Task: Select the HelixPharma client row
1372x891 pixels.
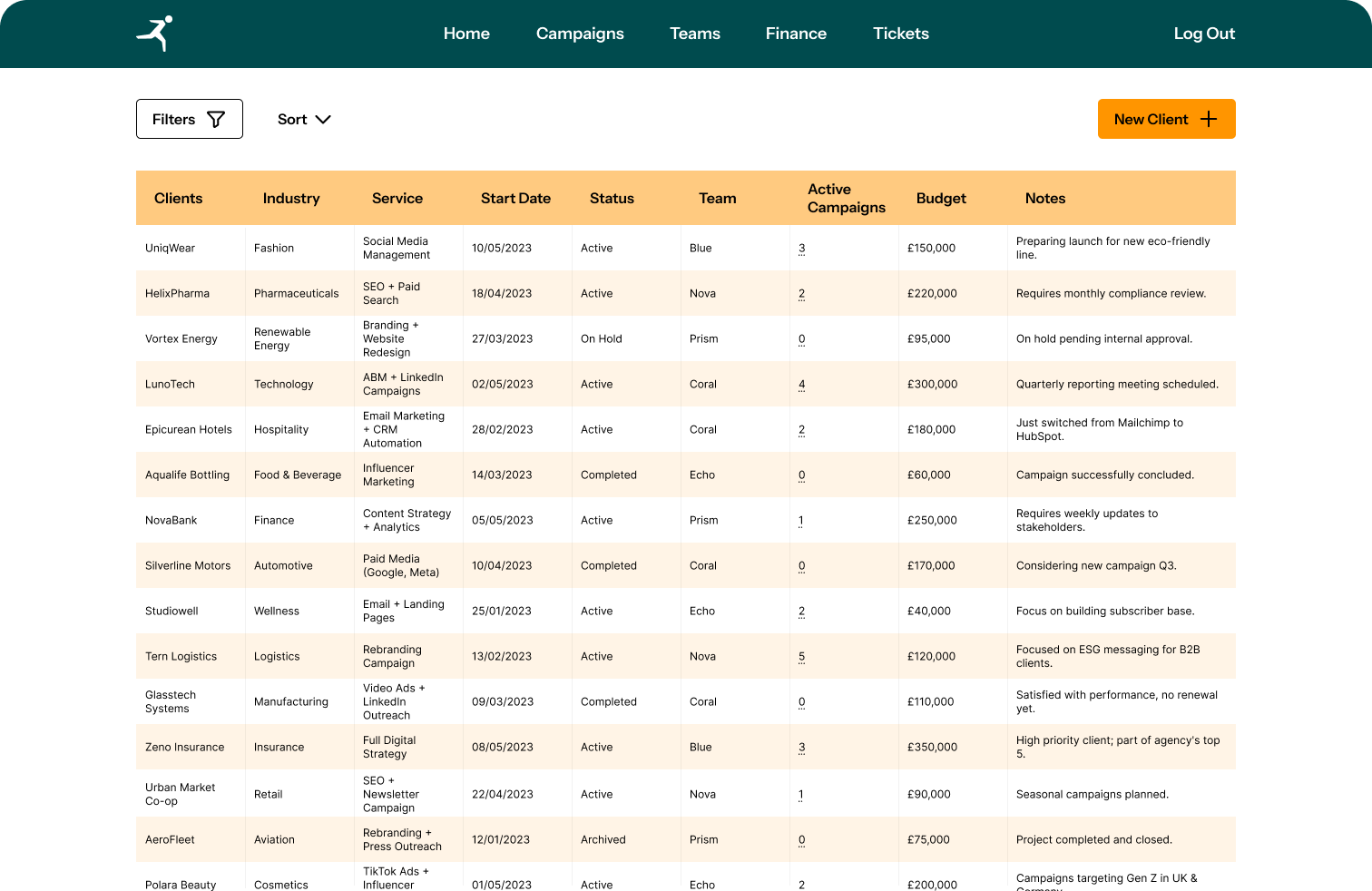Action: click(x=177, y=294)
